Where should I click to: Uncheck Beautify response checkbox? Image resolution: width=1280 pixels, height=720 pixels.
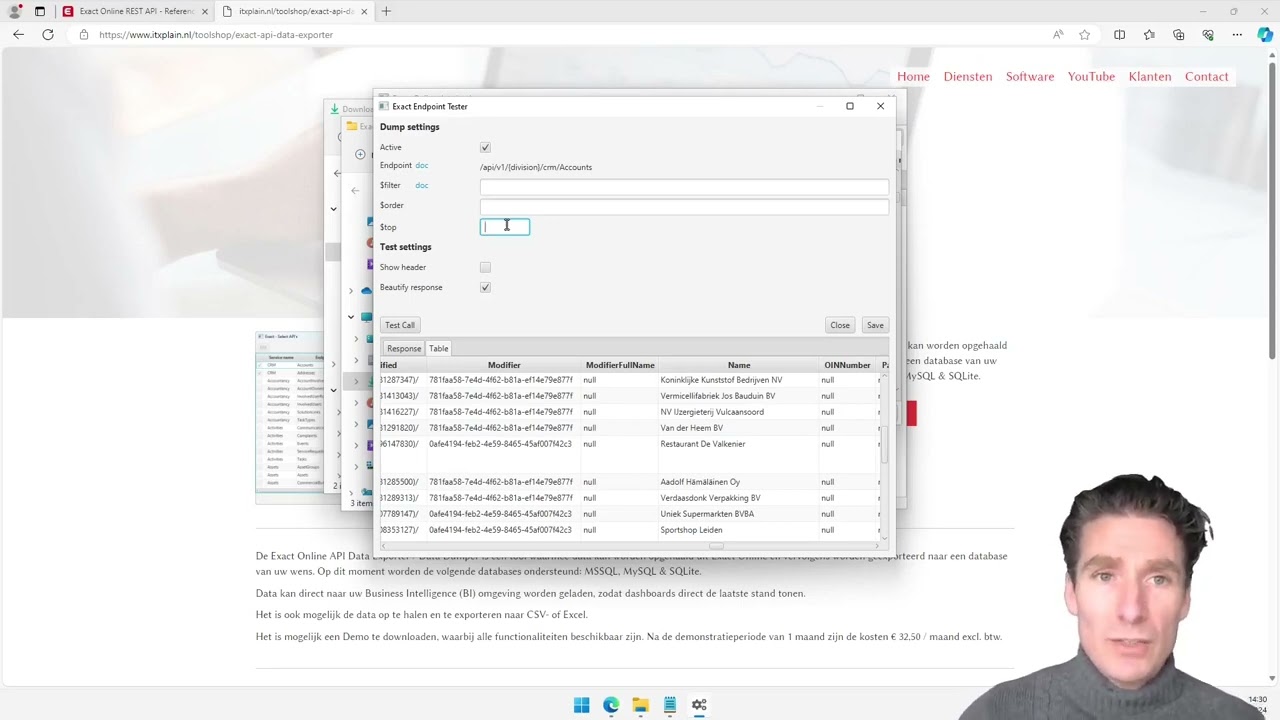pos(485,287)
